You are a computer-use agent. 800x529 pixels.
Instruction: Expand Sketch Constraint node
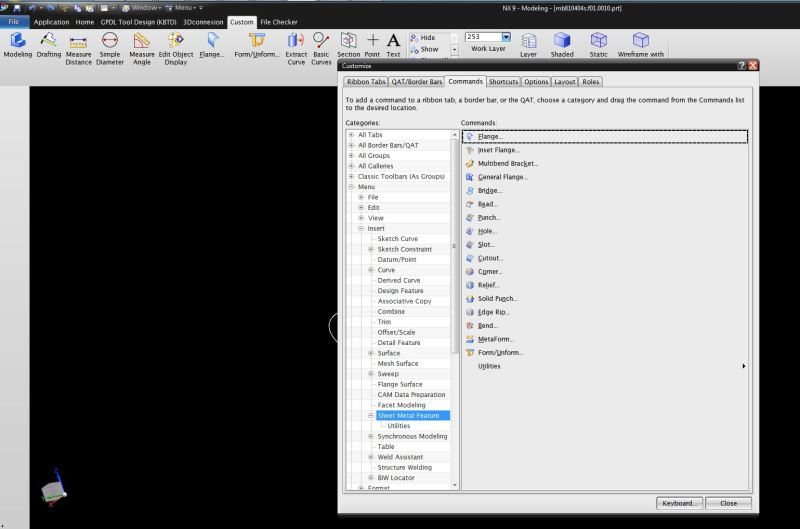click(x=371, y=249)
